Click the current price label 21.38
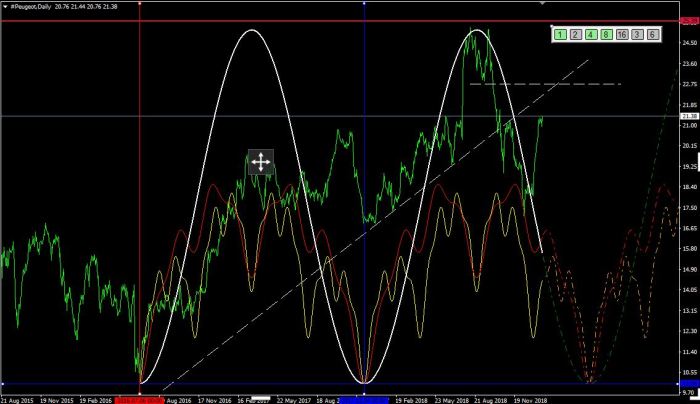700x404 pixels. [688, 116]
